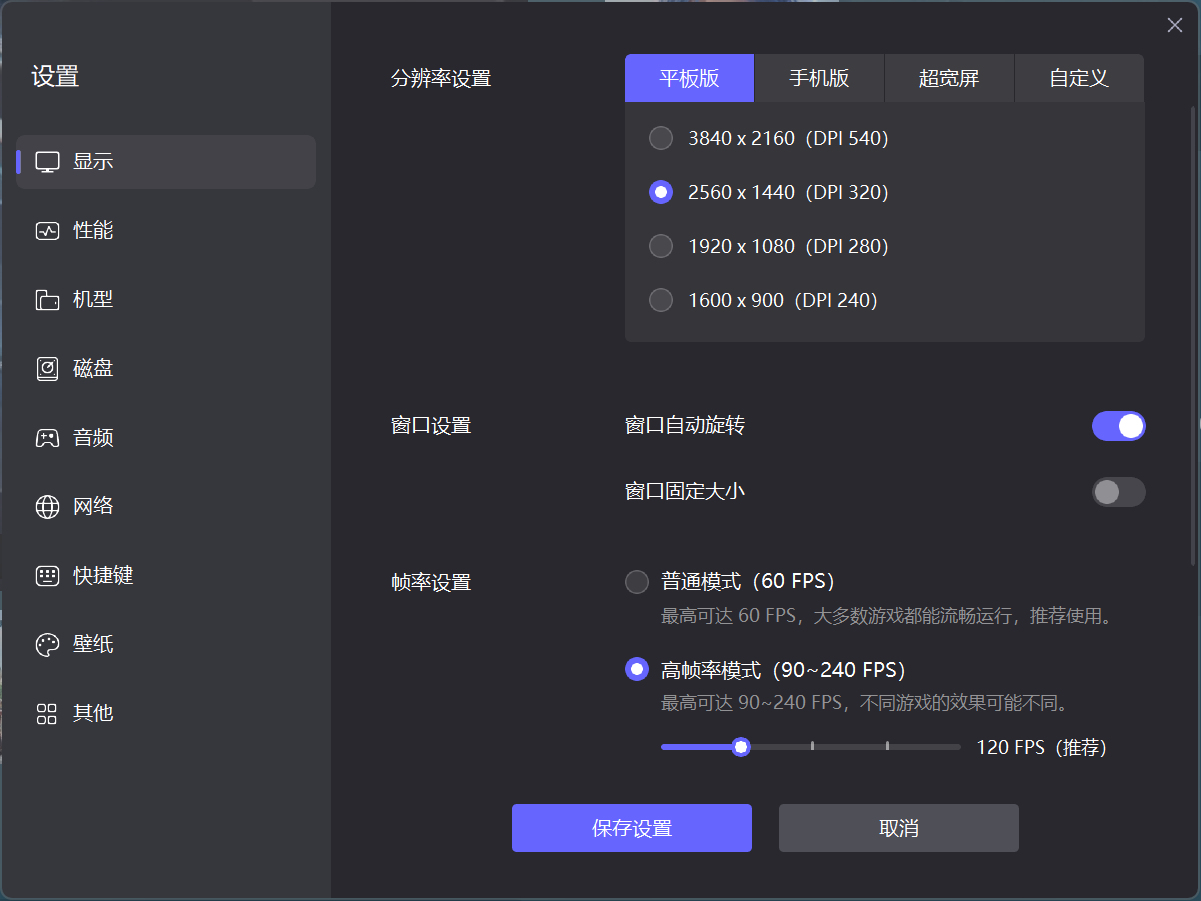Click the 保存设置 save button
The image size is (1201, 901).
(631, 827)
